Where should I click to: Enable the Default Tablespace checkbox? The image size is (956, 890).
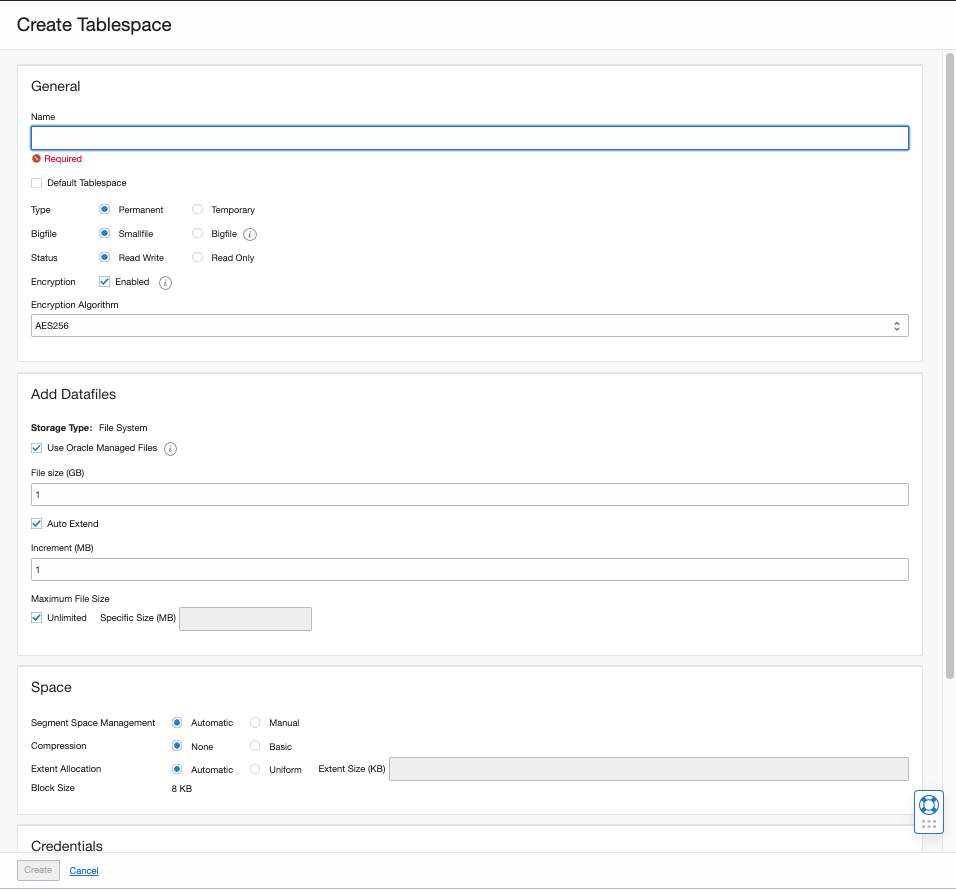point(37,183)
